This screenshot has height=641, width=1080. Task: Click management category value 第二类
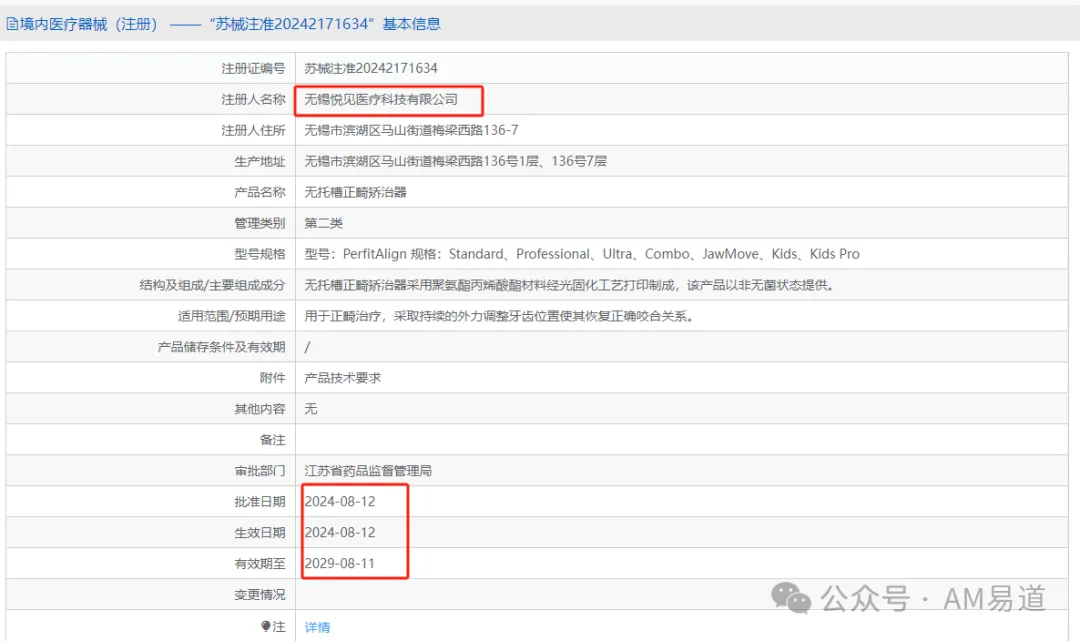pos(324,223)
